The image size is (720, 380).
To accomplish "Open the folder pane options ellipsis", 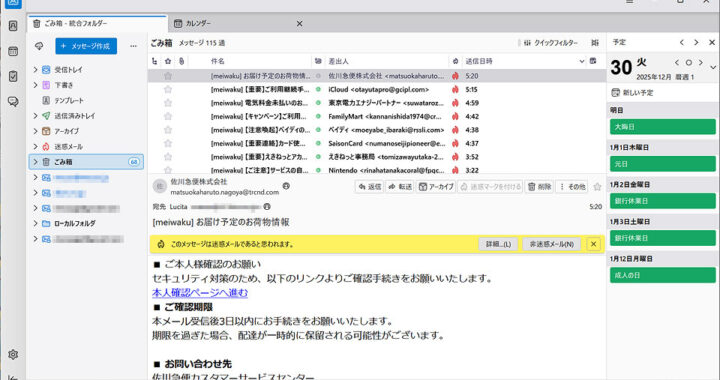I will click(133, 46).
